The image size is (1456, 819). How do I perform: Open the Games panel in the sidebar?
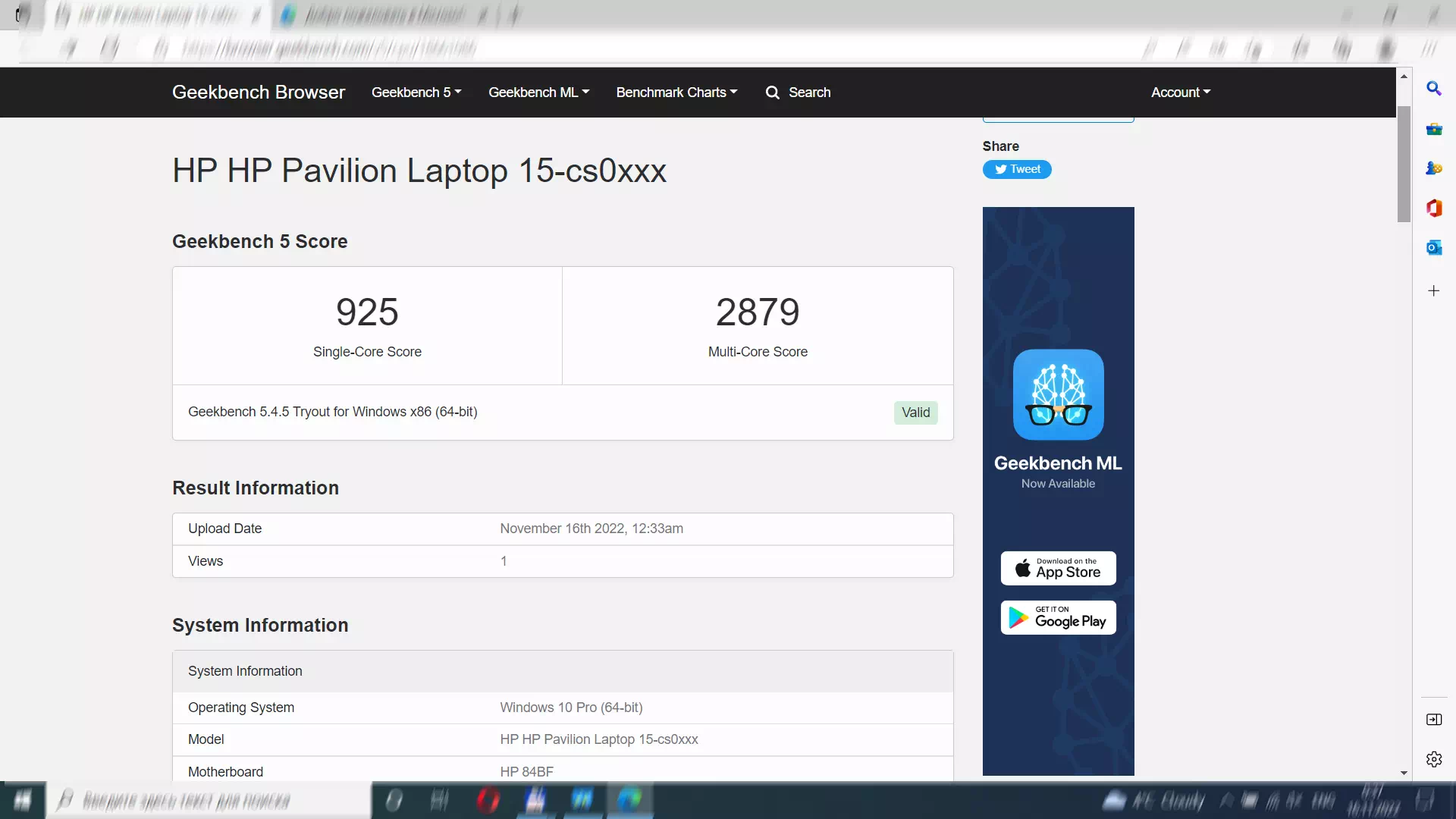(x=1435, y=168)
